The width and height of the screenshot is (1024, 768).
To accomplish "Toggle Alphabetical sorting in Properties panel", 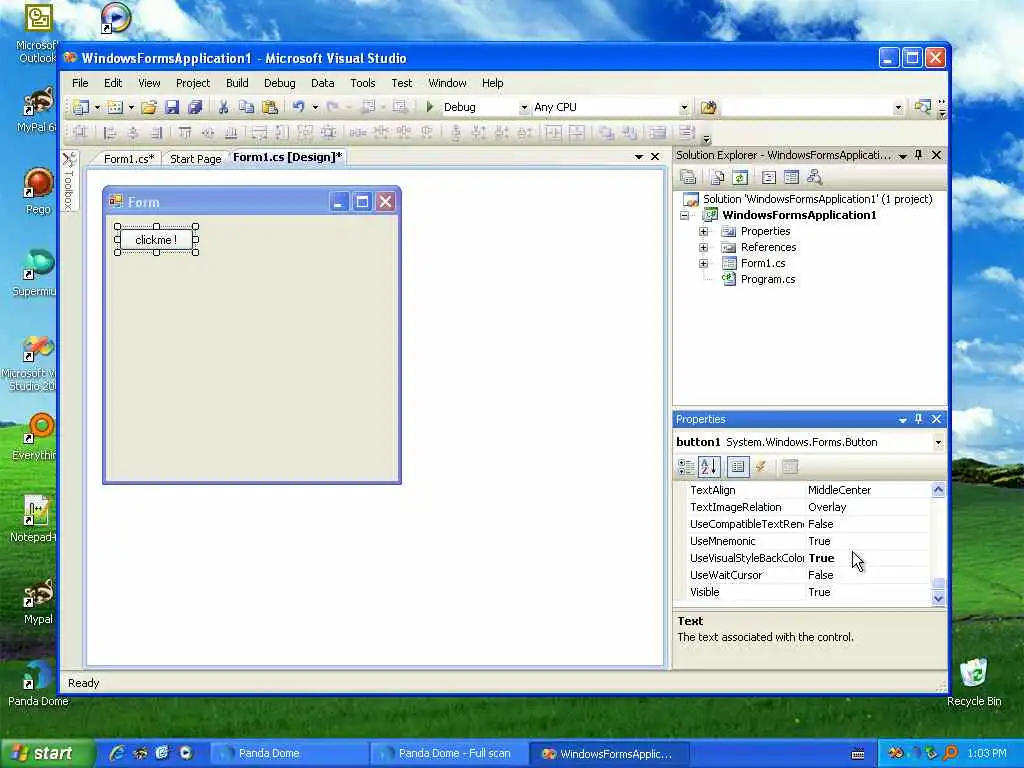I will point(709,466).
